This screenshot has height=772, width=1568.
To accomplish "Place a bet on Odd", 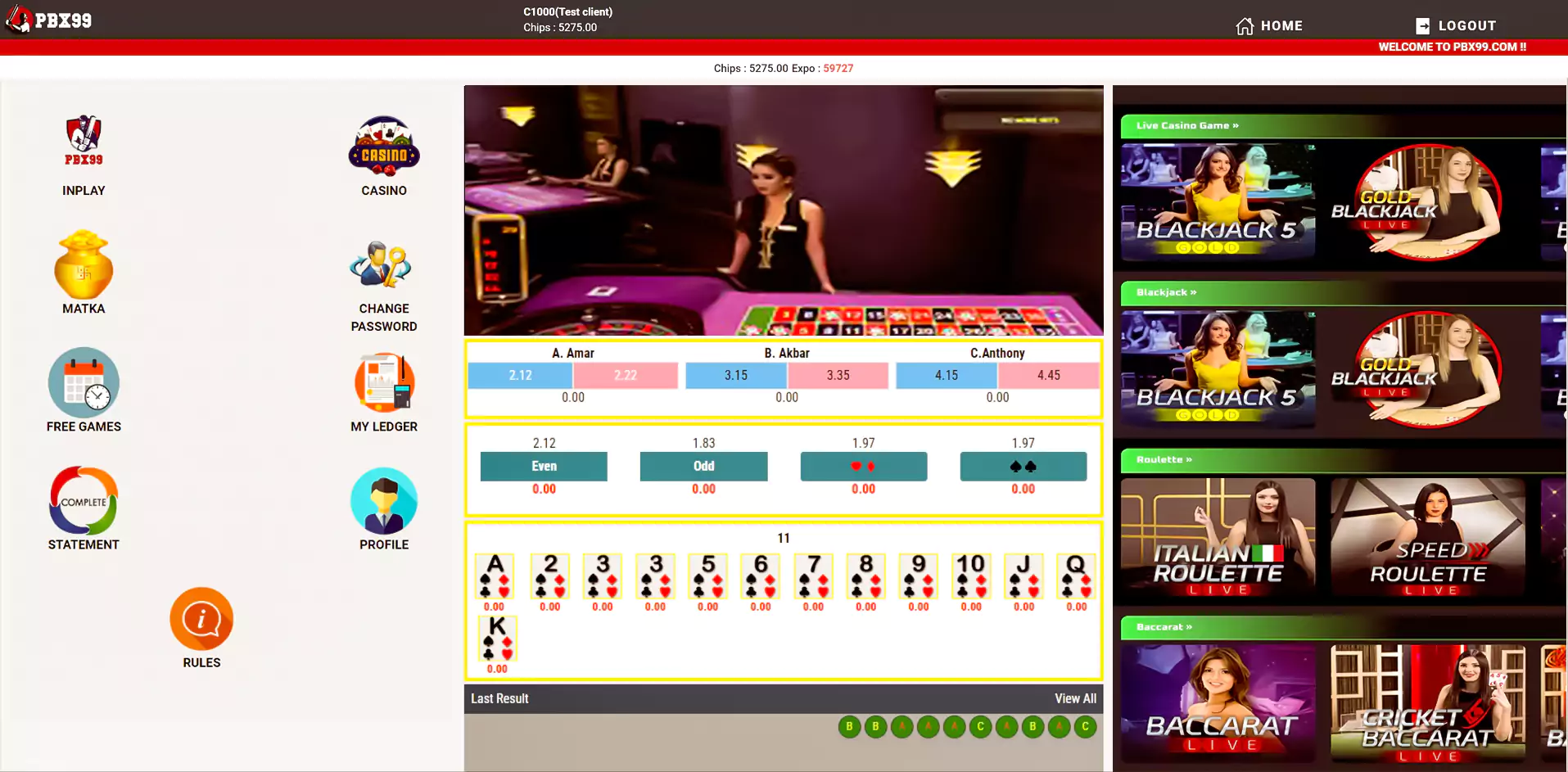I will tap(703, 467).
